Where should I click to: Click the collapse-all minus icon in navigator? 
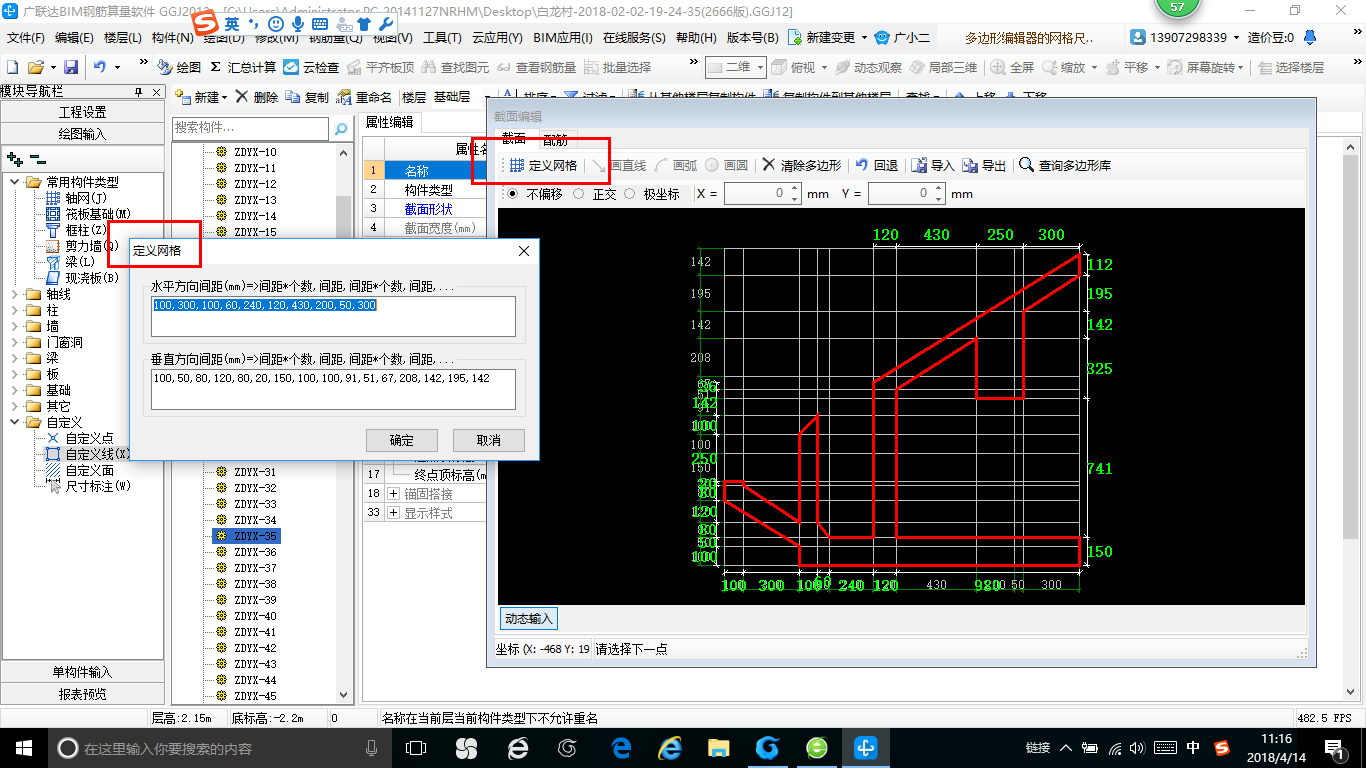38,158
